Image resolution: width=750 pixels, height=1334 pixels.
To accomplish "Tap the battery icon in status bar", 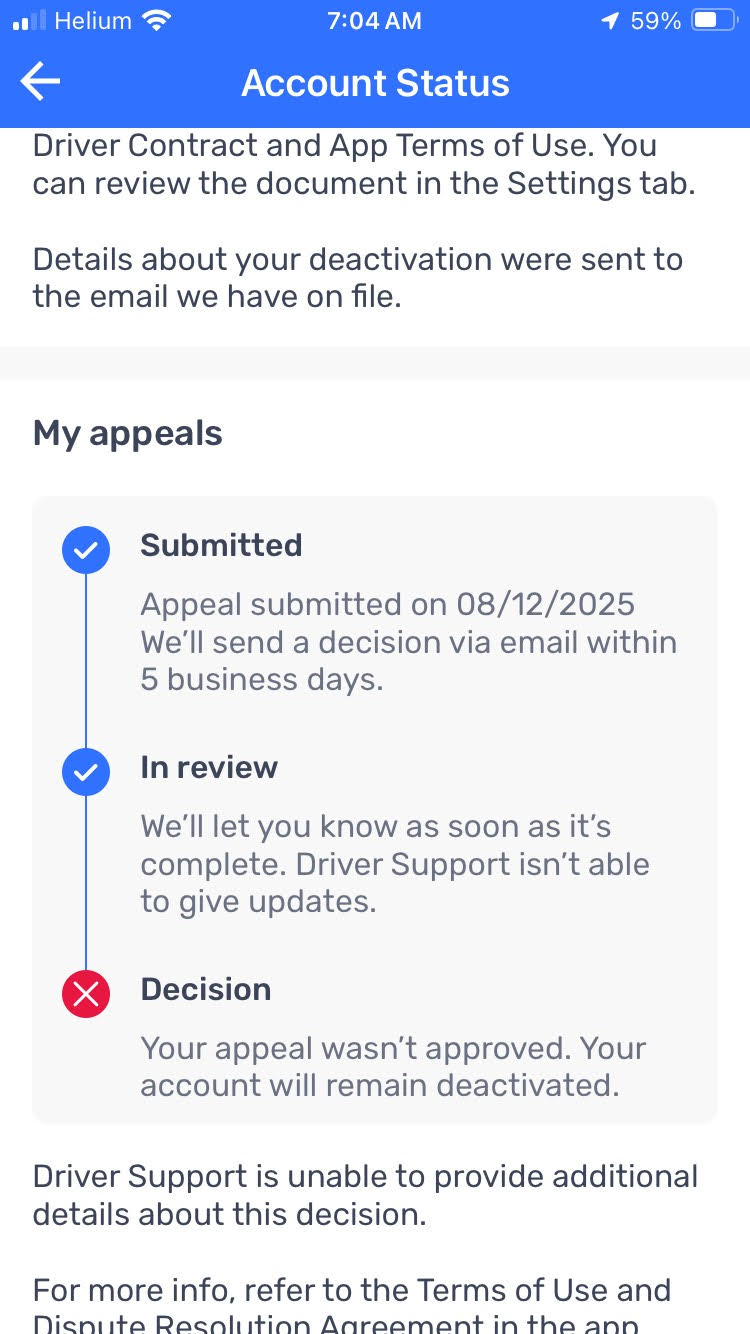I will pyautogui.click(x=715, y=21).
